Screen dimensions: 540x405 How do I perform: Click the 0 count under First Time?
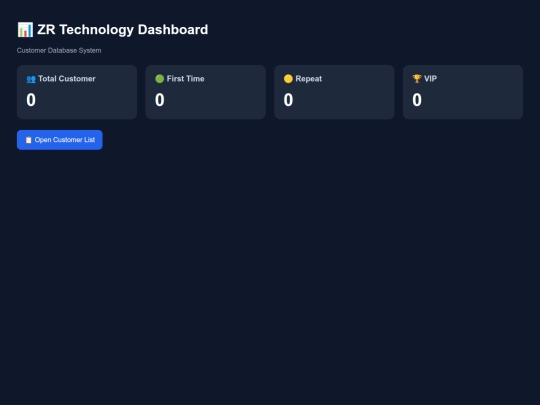[x=159, y=100]
